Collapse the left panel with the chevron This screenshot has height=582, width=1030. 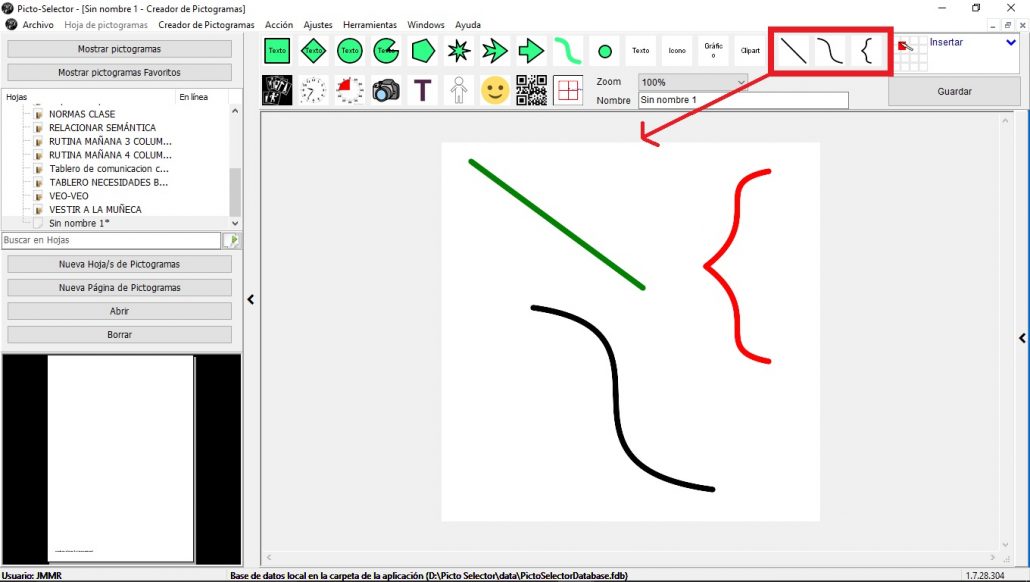250,298
